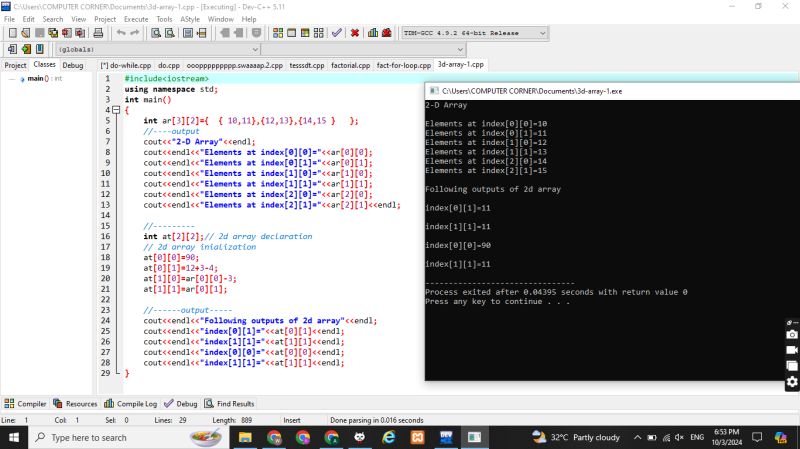
Task: Open Internet Explorer from the taskbar
Action: pyautogui.click(x=389, y=437)
